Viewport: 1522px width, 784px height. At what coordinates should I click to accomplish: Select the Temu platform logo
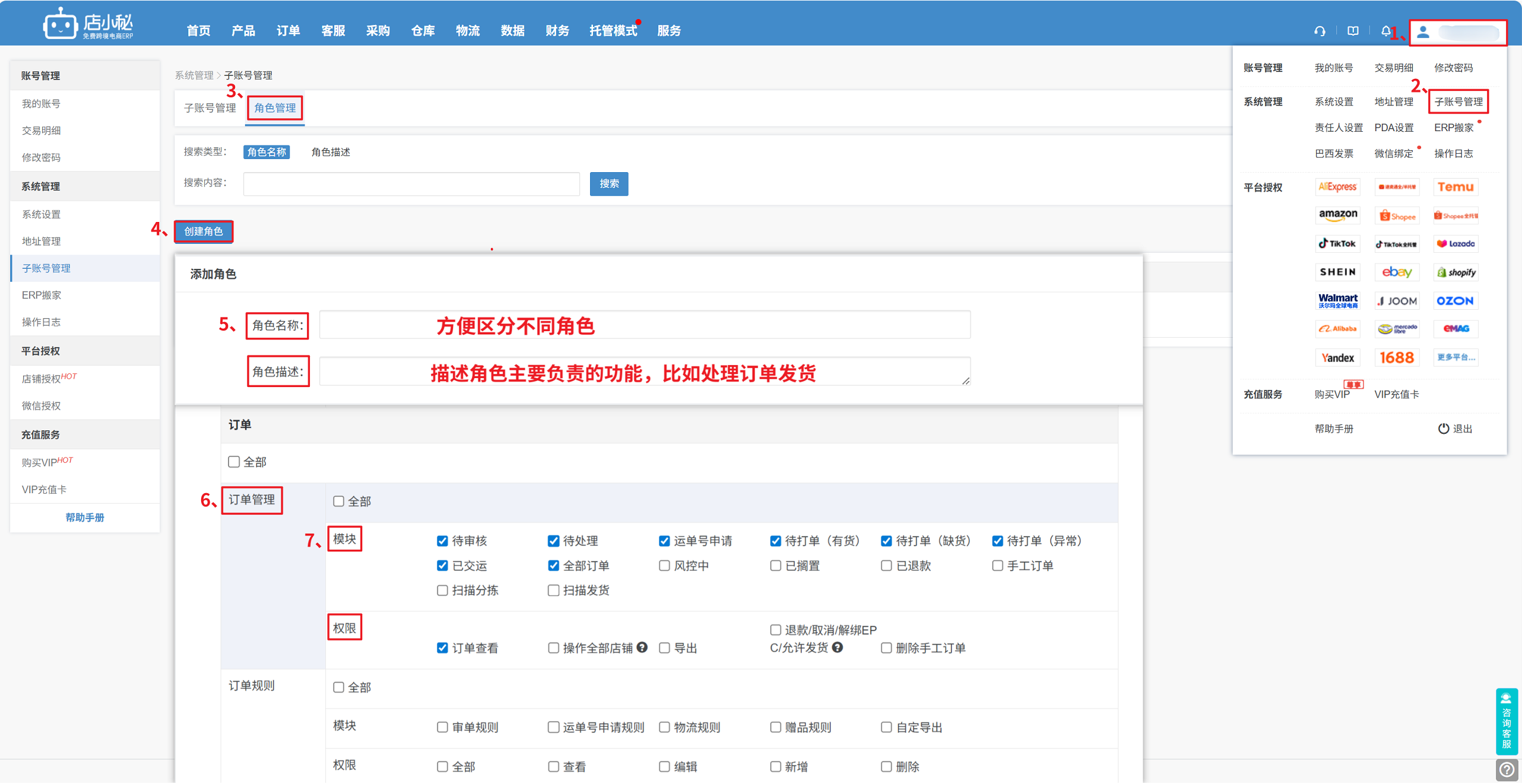(x=1455, y=187)
